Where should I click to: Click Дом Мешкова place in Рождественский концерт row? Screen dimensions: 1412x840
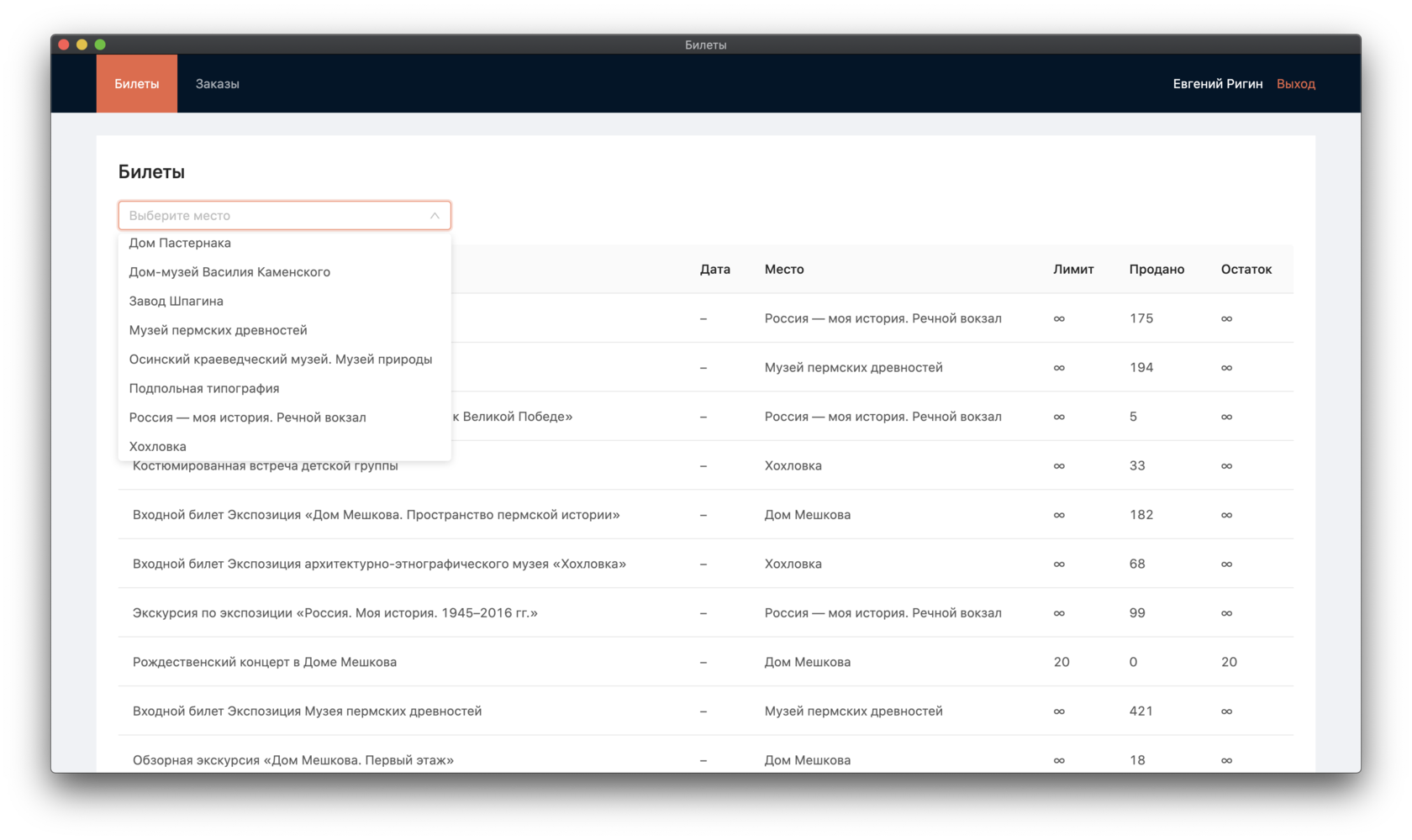(807, 663)
